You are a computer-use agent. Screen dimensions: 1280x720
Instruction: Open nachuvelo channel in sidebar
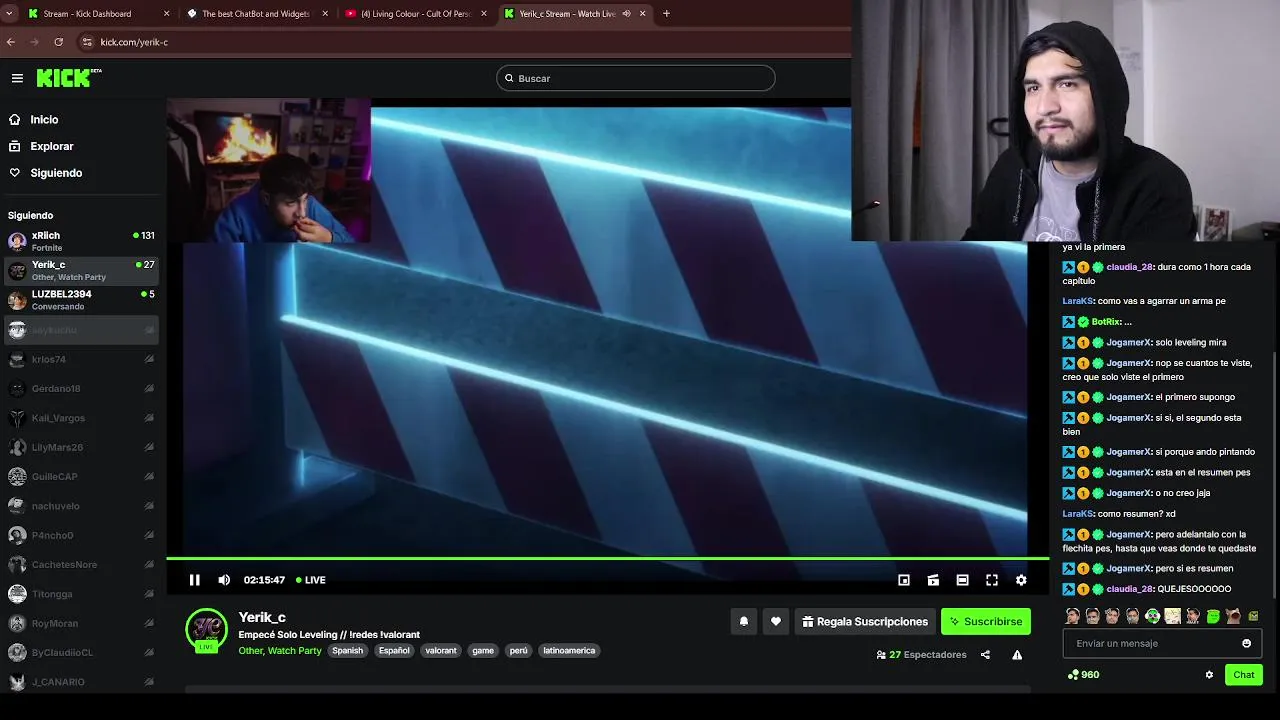82,506
